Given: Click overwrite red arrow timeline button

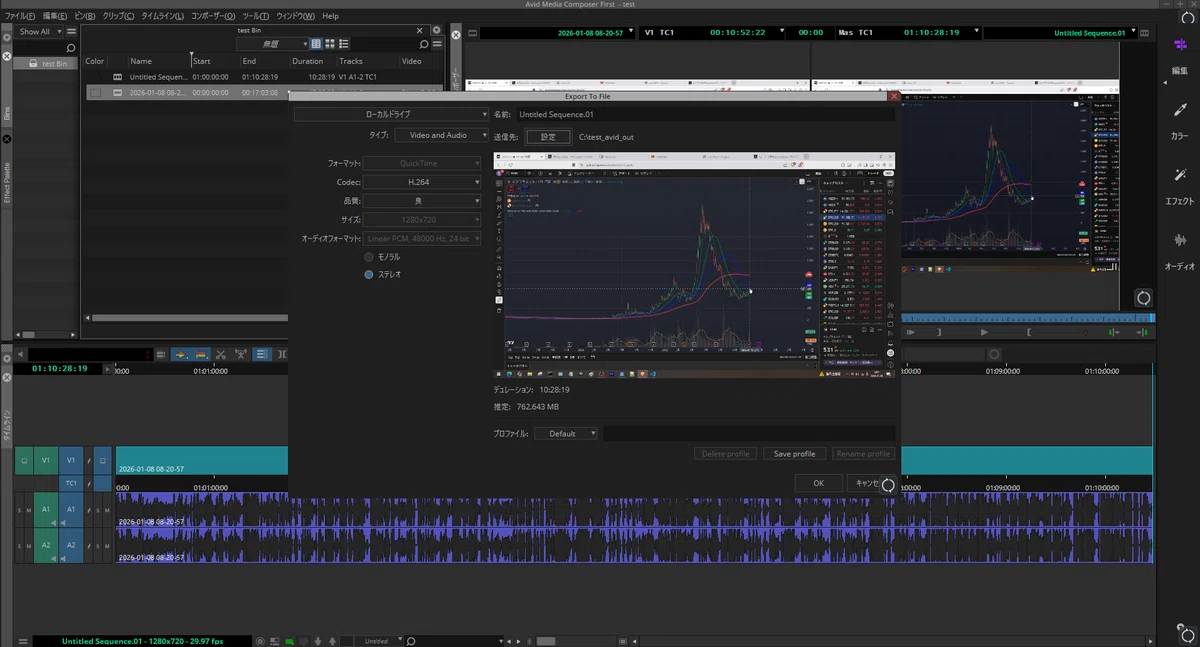Looking at the screenshot, I should click(x=200, y=354).
